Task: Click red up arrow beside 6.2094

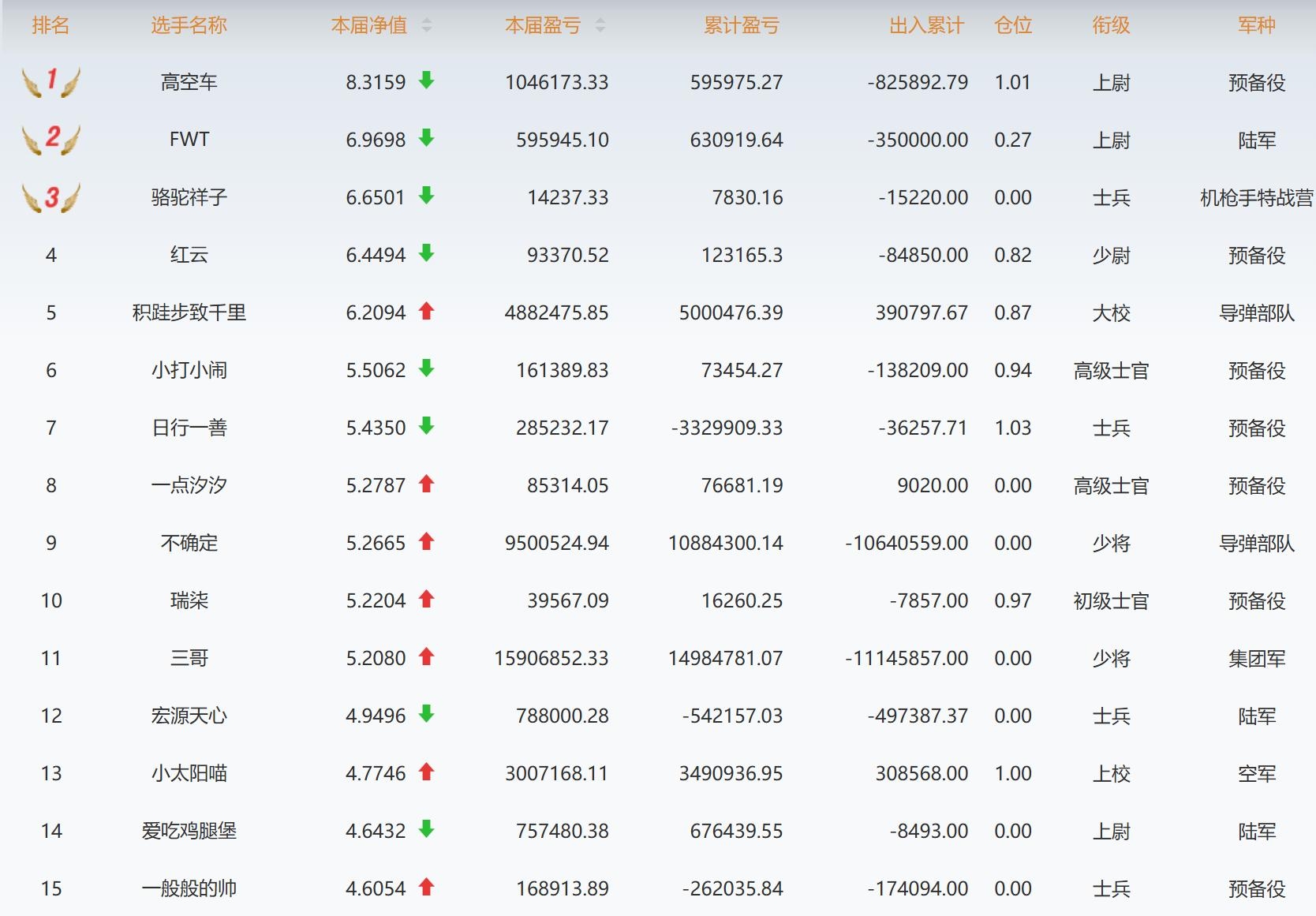Action: [x=427, y=312]
